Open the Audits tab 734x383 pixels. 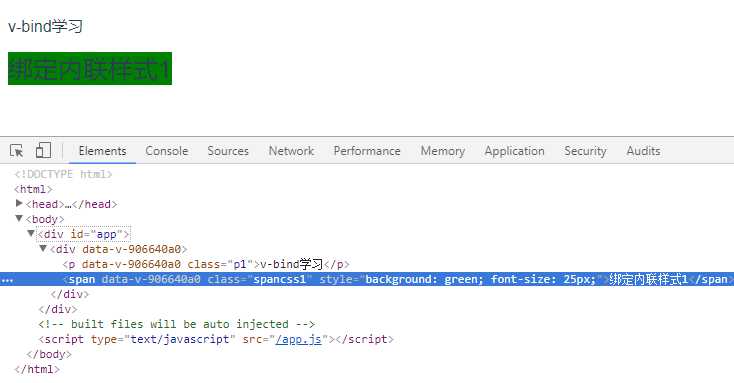pos(643,151)
